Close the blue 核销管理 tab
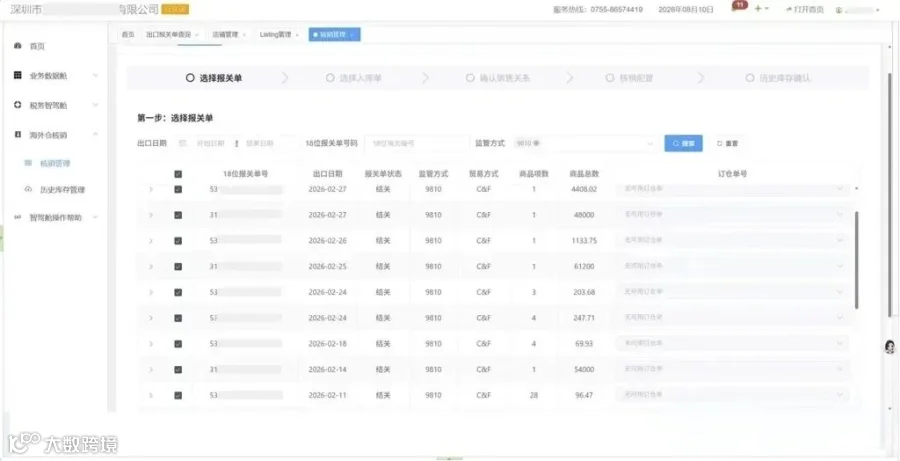 (x=351, y=35)
